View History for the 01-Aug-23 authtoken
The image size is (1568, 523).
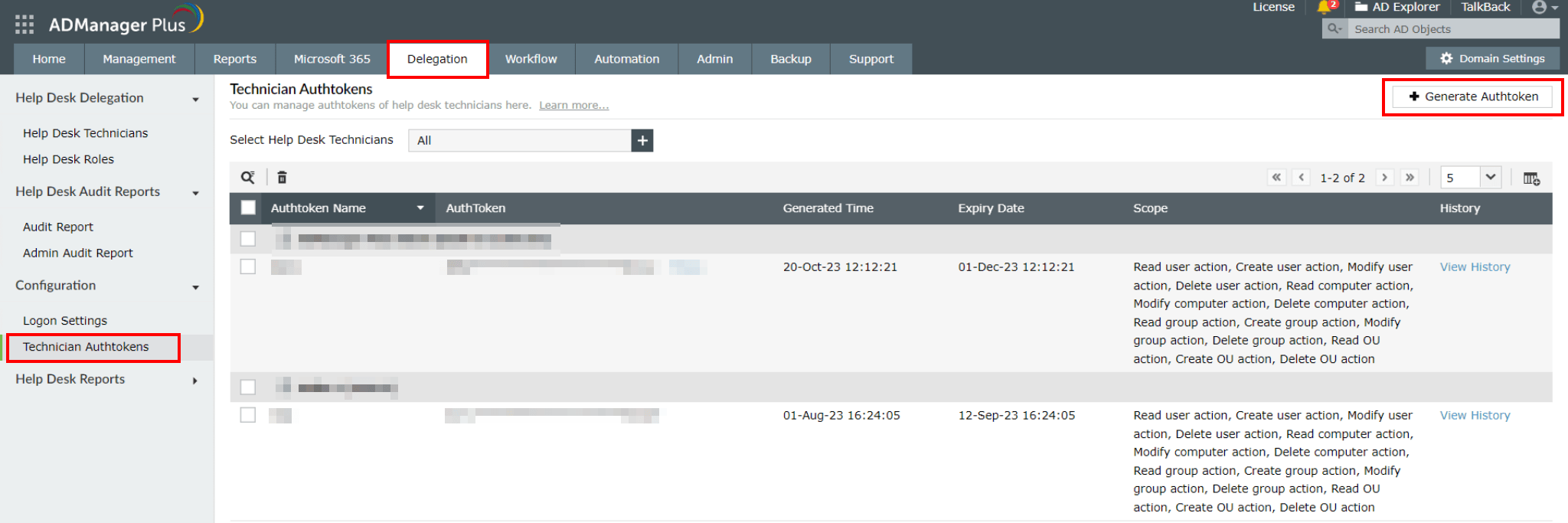click(x=1475, y=415)
